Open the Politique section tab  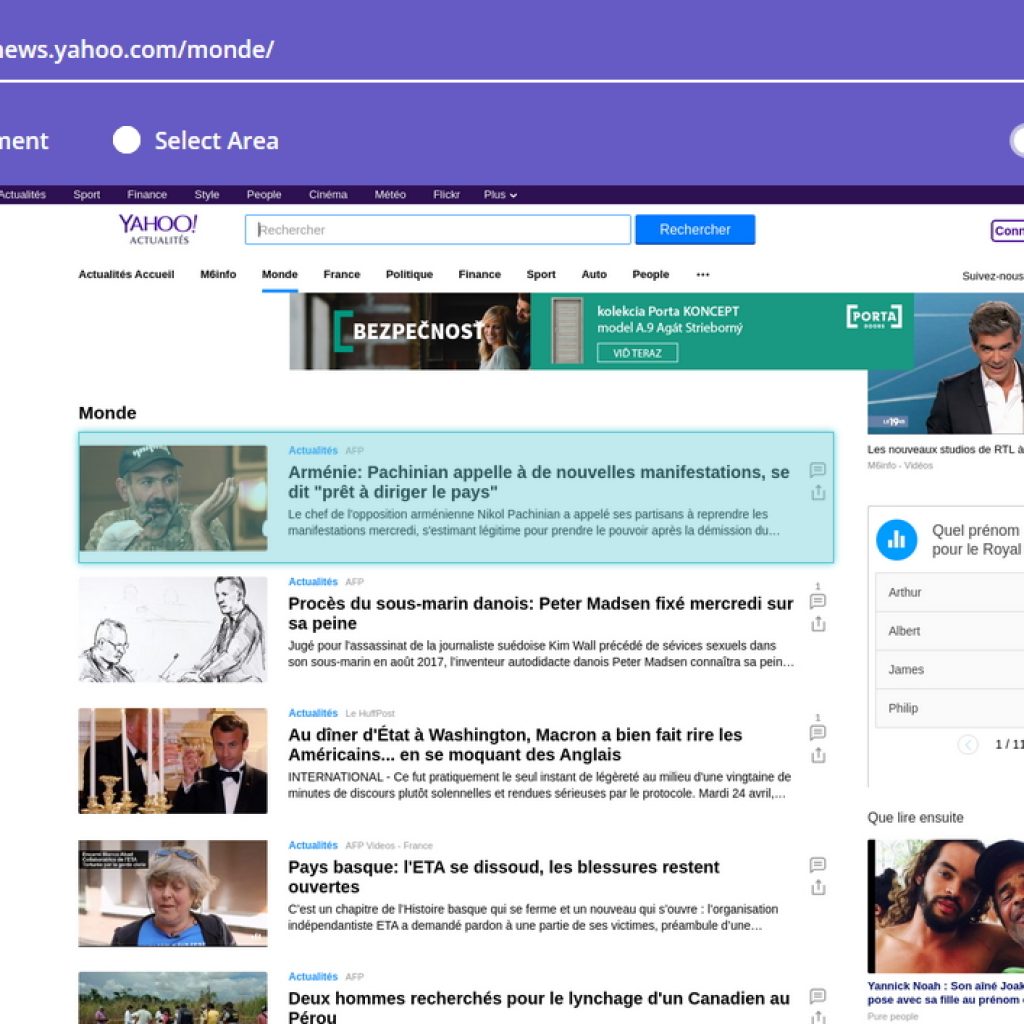tap(409, 274)
